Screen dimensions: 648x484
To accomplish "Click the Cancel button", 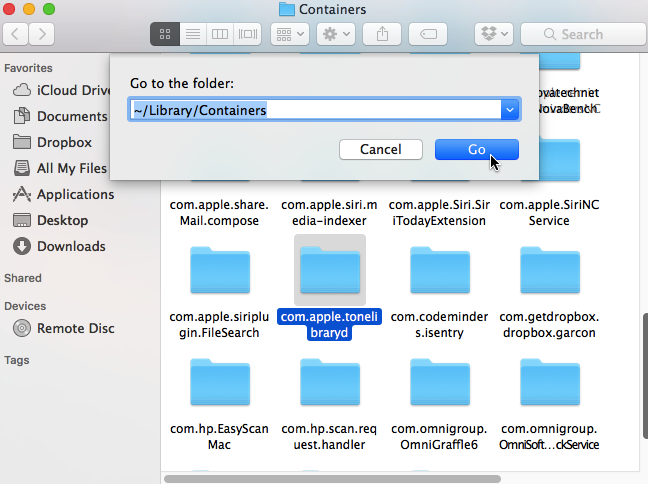I will (x=381, y=149).
